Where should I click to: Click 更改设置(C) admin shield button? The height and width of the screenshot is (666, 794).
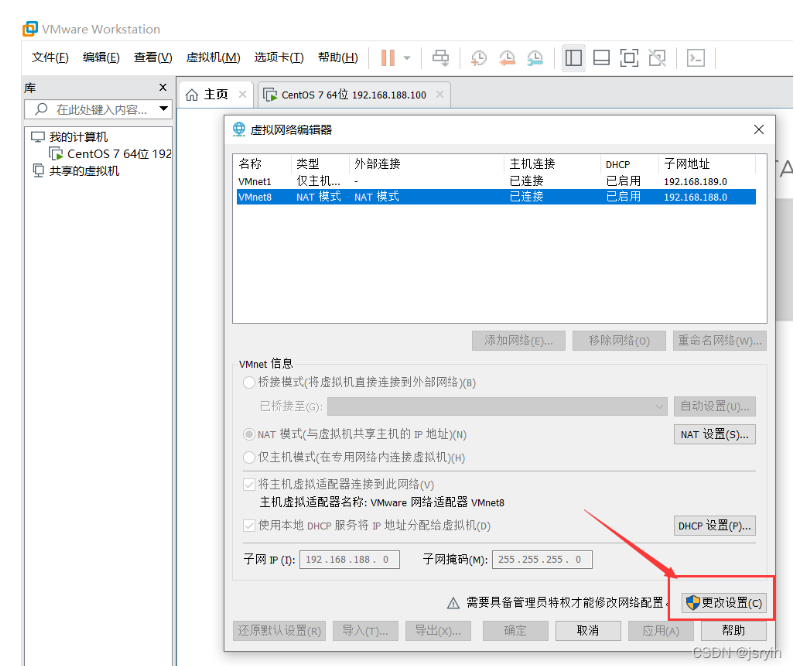coord(724,603)
